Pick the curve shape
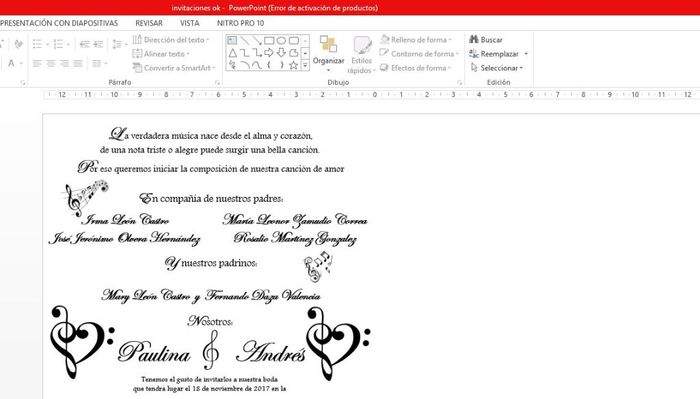Image resolution: width=700 pixels, height=399 pixels. [257, 65]
